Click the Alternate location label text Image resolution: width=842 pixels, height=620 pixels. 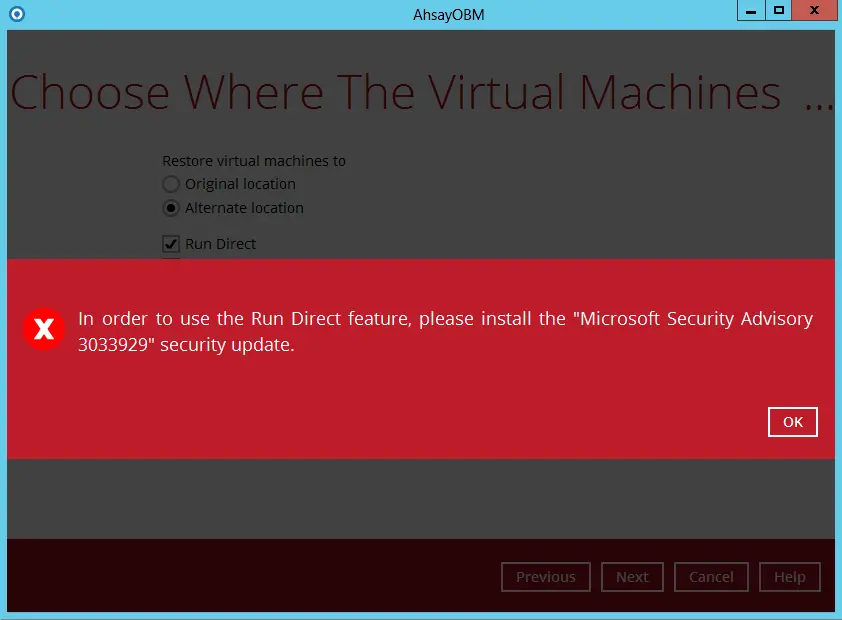point(244,208)
